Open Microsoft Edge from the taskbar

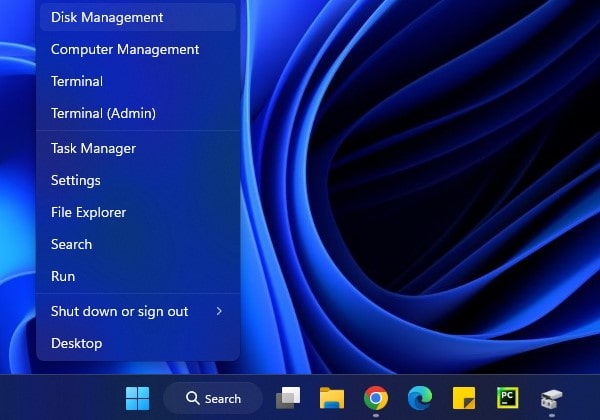coord(420,398)
